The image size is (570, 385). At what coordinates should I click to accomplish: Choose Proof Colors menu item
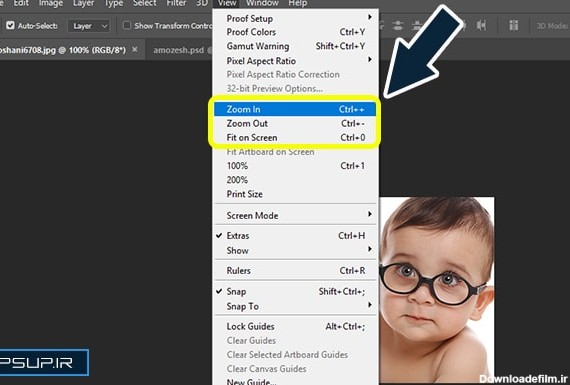tap(295, 32)
